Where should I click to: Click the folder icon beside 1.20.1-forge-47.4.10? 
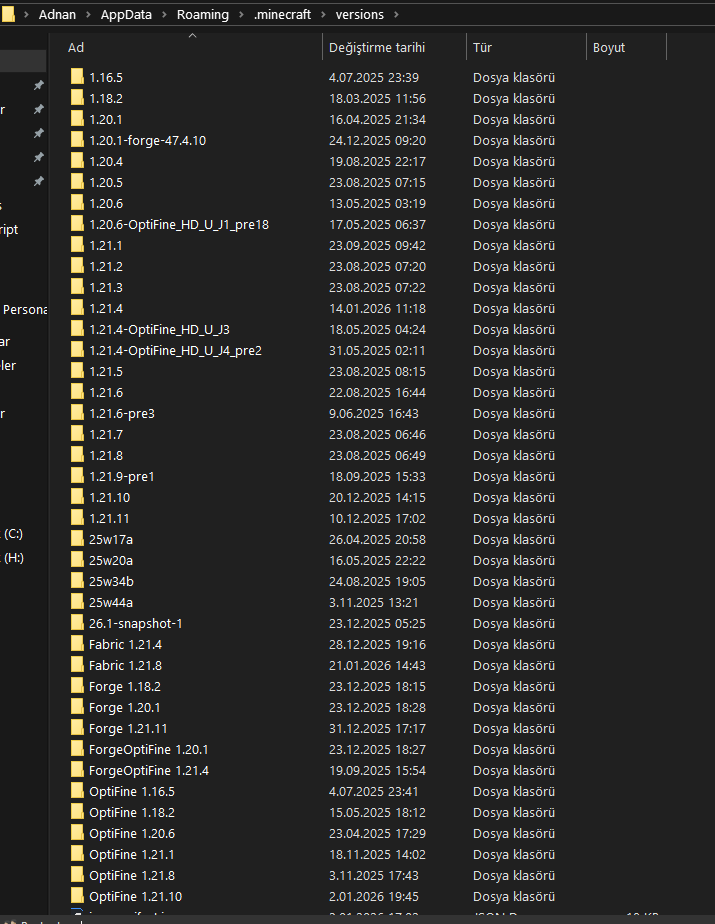coord(77,140)
